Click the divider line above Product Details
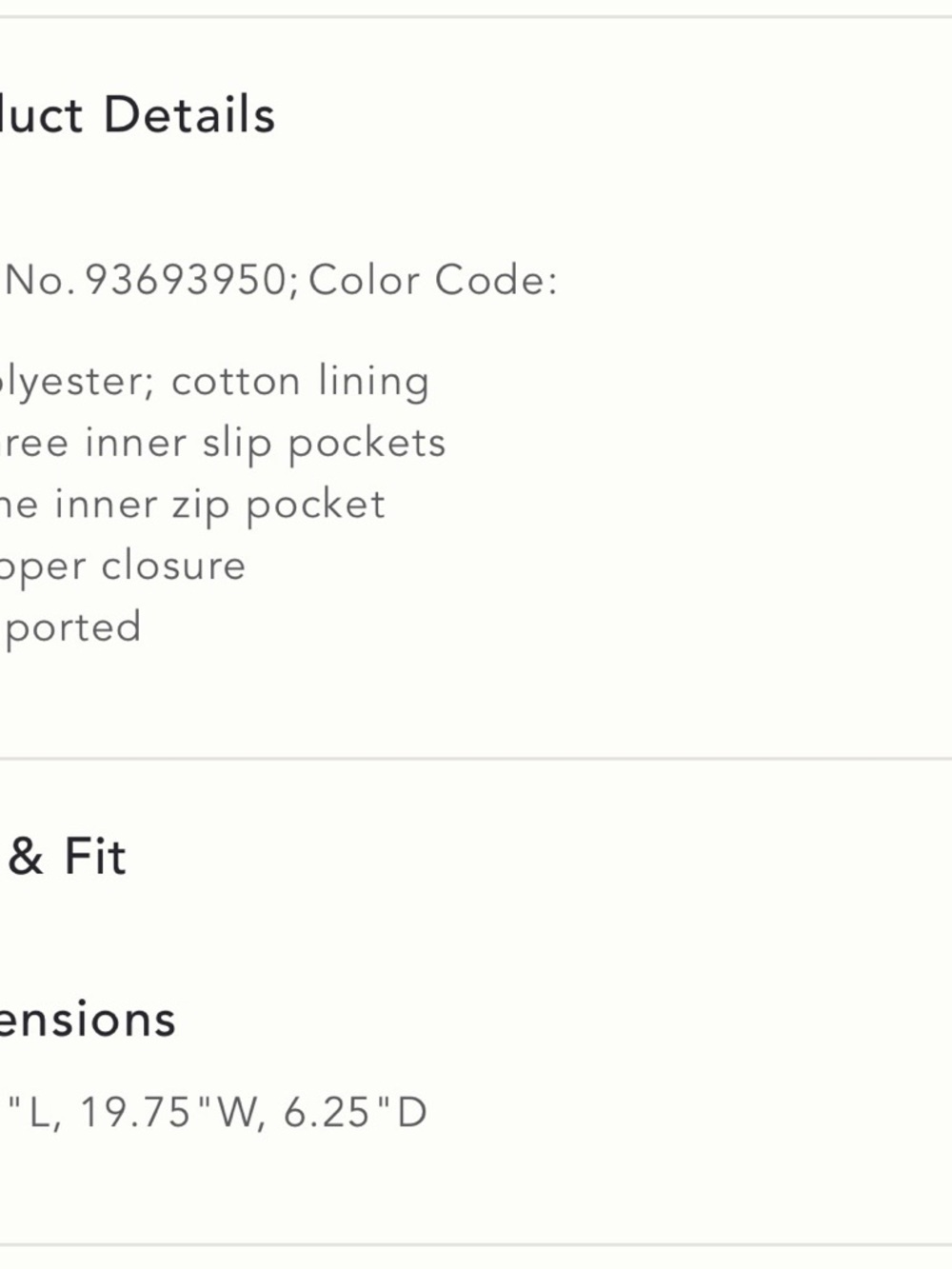This screenshot has height=1269, width=952. coord(476,16)
